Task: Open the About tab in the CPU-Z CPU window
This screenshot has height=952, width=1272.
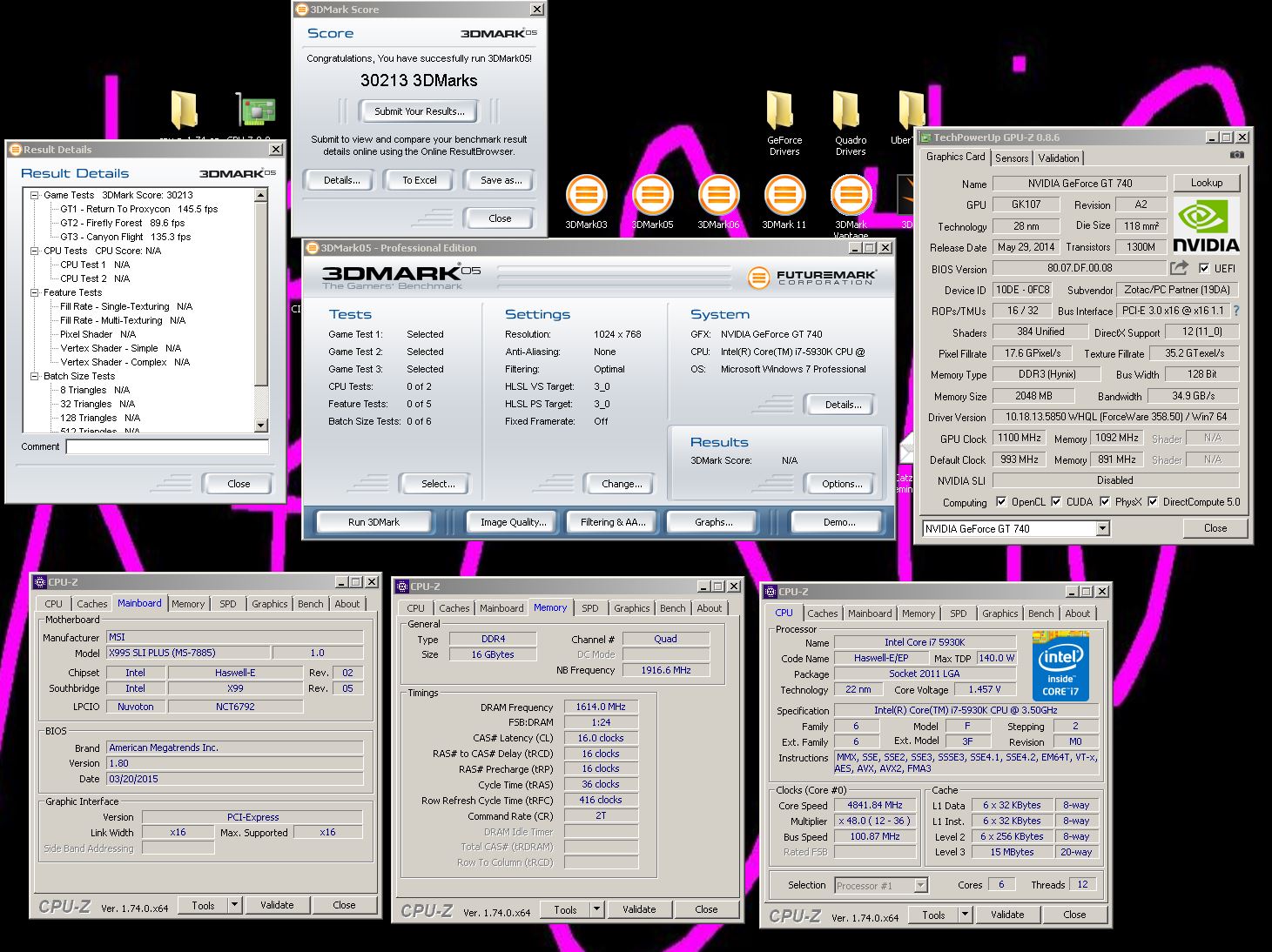Action: [1078, 613]
